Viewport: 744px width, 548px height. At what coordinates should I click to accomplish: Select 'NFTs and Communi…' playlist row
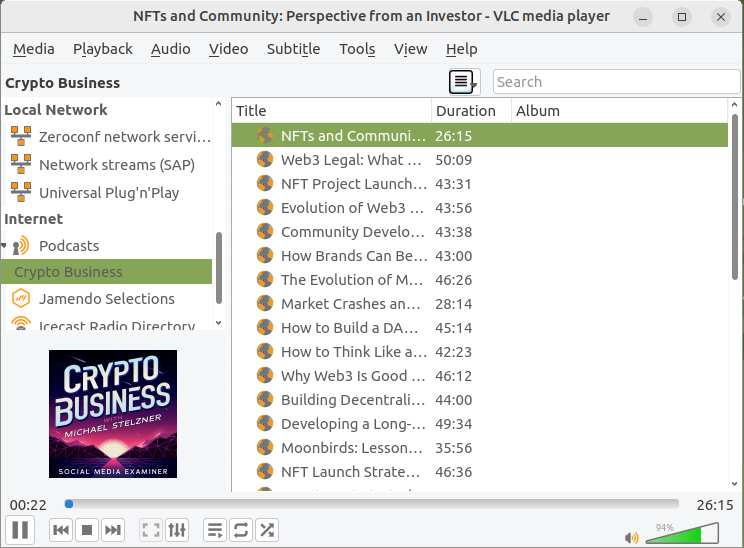click(480, 136)
